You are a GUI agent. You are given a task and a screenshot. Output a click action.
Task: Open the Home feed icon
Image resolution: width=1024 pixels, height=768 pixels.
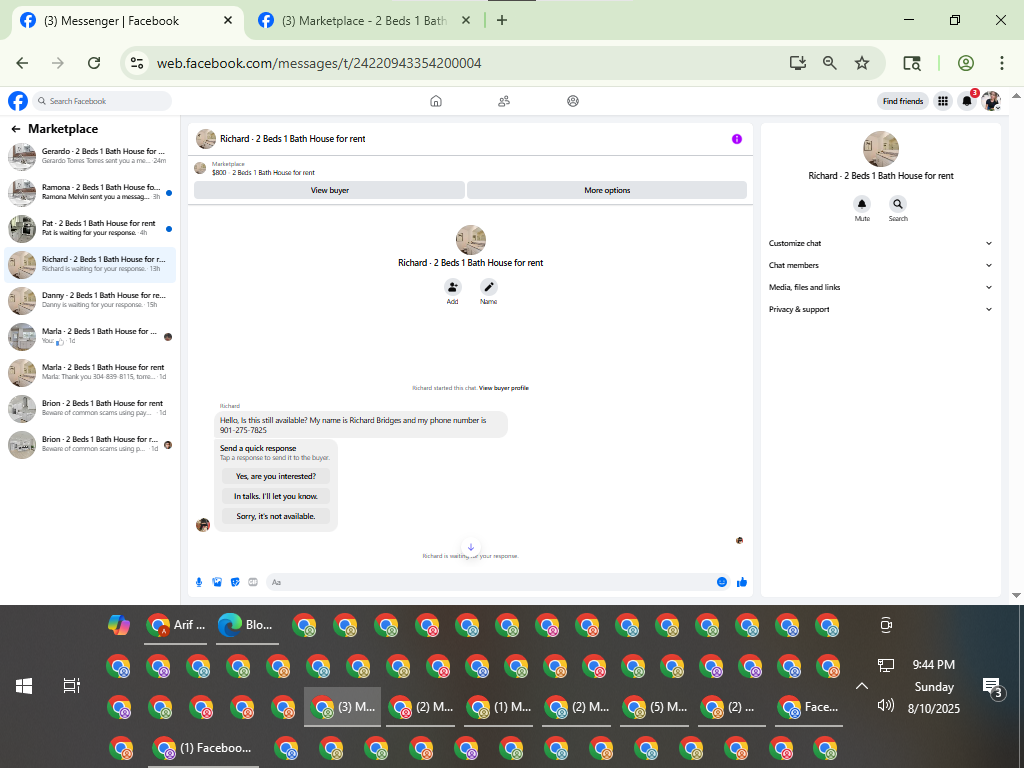(436, 101)
